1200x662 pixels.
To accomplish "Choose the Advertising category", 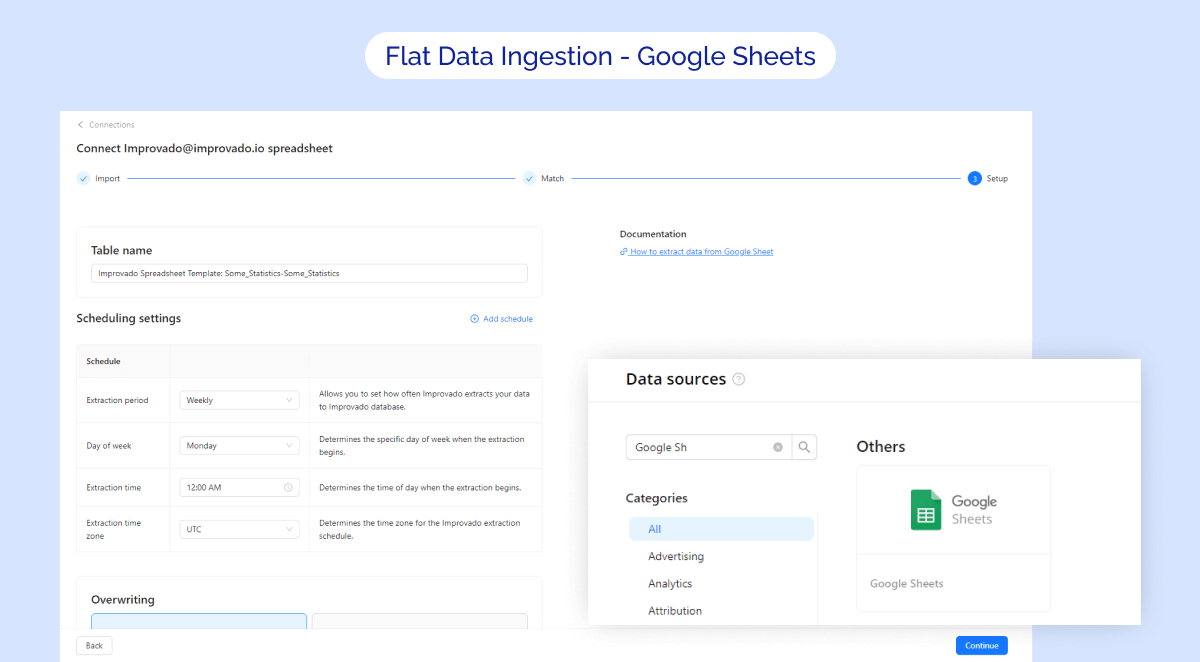I will click(676, 556).
